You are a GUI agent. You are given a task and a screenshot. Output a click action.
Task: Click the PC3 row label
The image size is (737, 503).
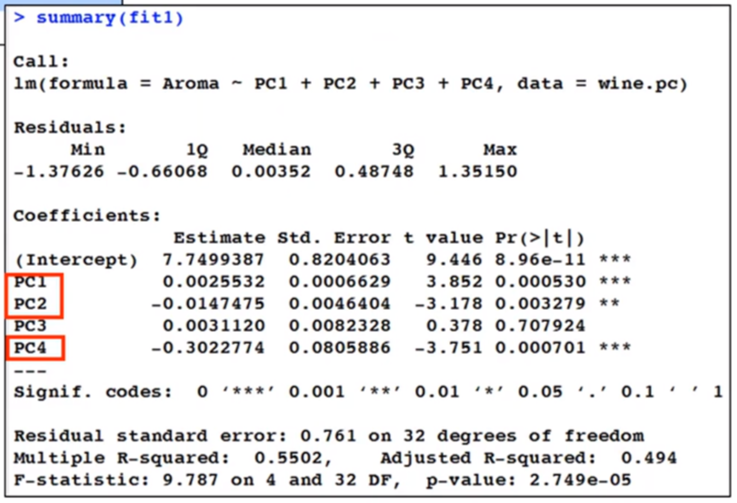pyautogui.click(x=31, y=325)
